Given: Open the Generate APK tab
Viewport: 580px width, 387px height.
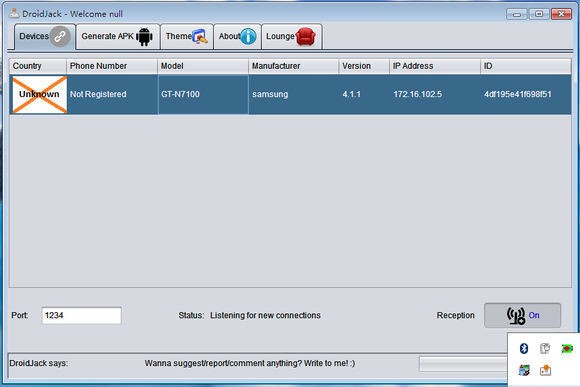Looking at the screenshot, I should coord(118,37).
